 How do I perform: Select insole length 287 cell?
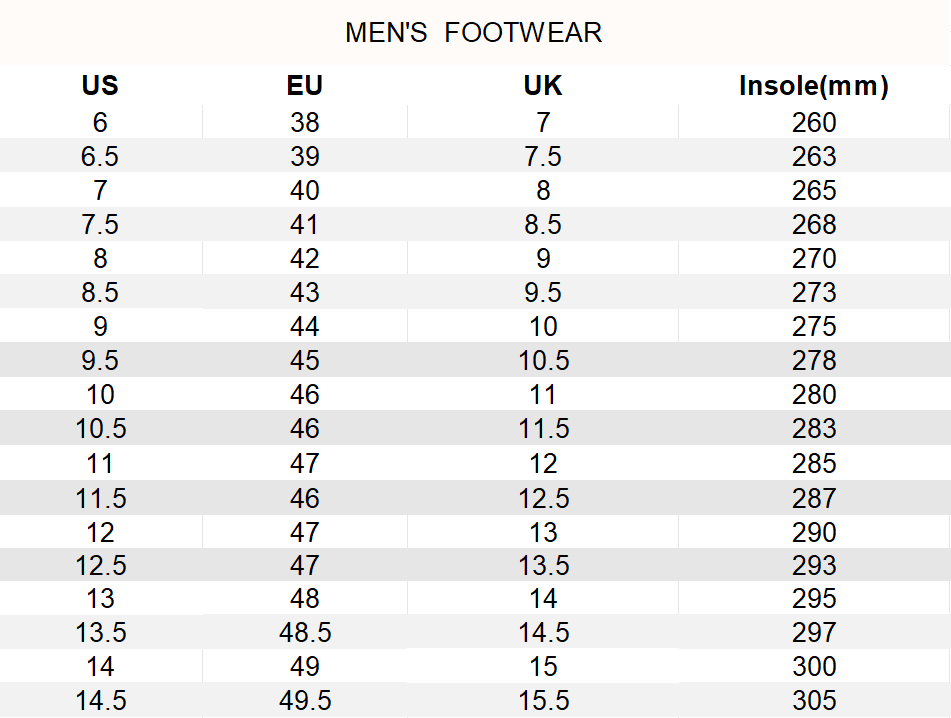pyautogui.click(x=814, y=498)
